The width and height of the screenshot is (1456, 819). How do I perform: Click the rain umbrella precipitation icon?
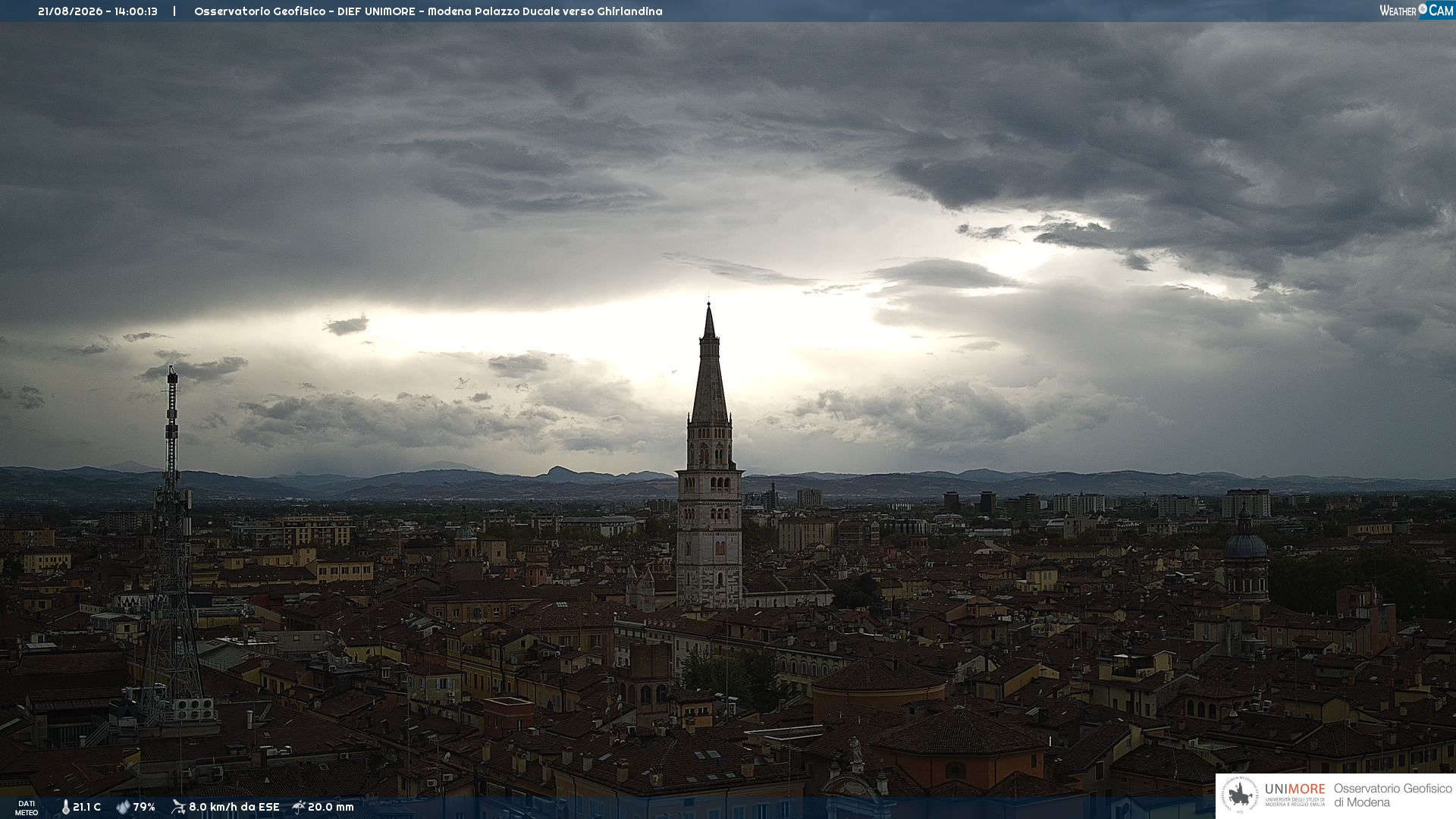(299, 807)
